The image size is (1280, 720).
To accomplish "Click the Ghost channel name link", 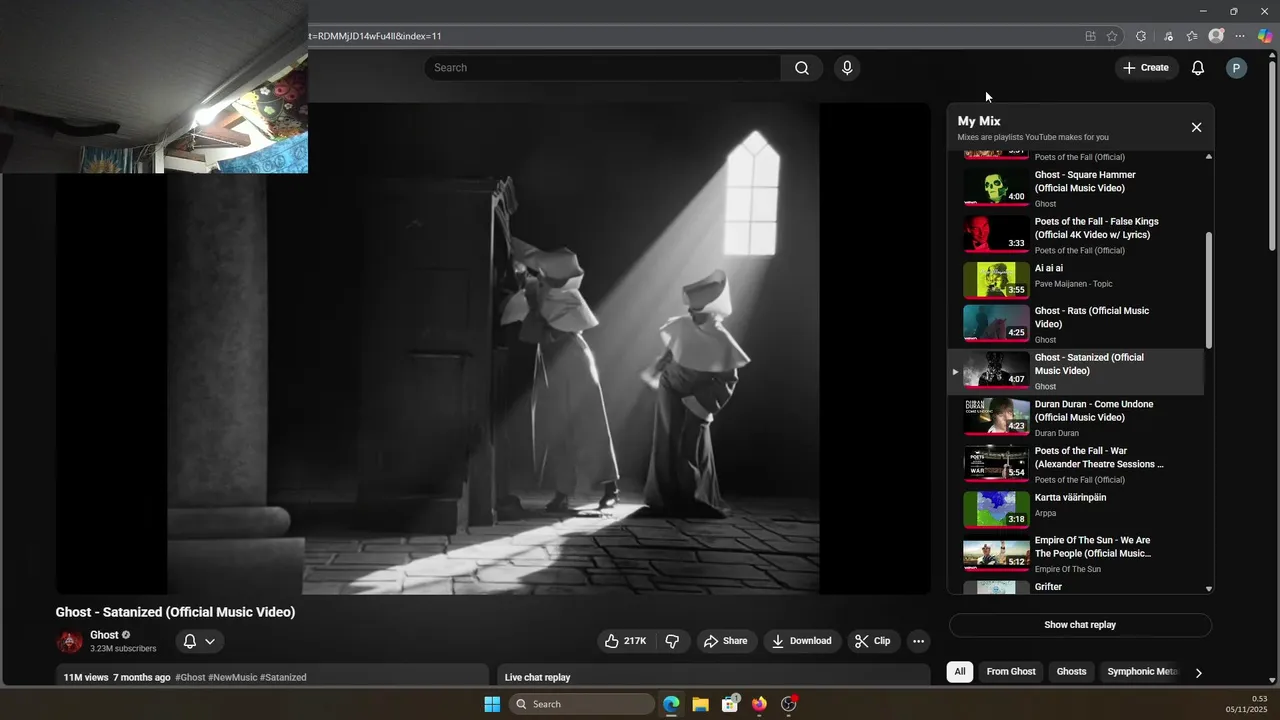I will 104,635.
